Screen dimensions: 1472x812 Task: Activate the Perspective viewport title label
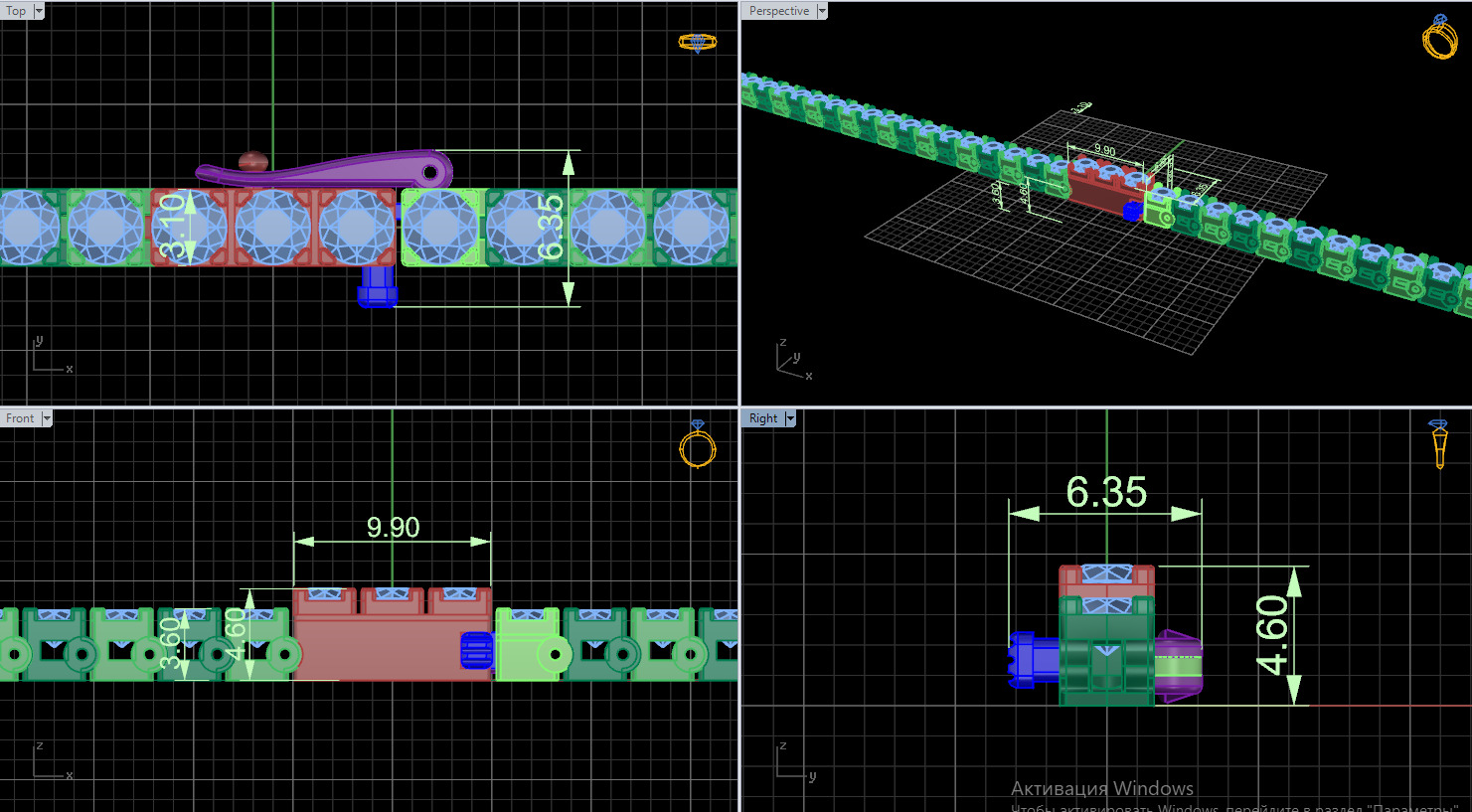pos(779,11)
